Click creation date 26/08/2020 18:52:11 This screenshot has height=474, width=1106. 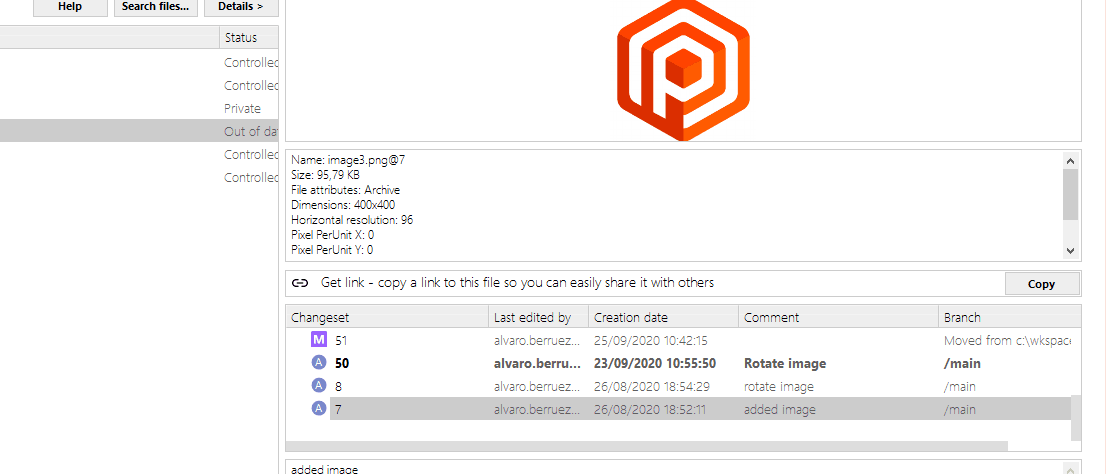[650, 409]
